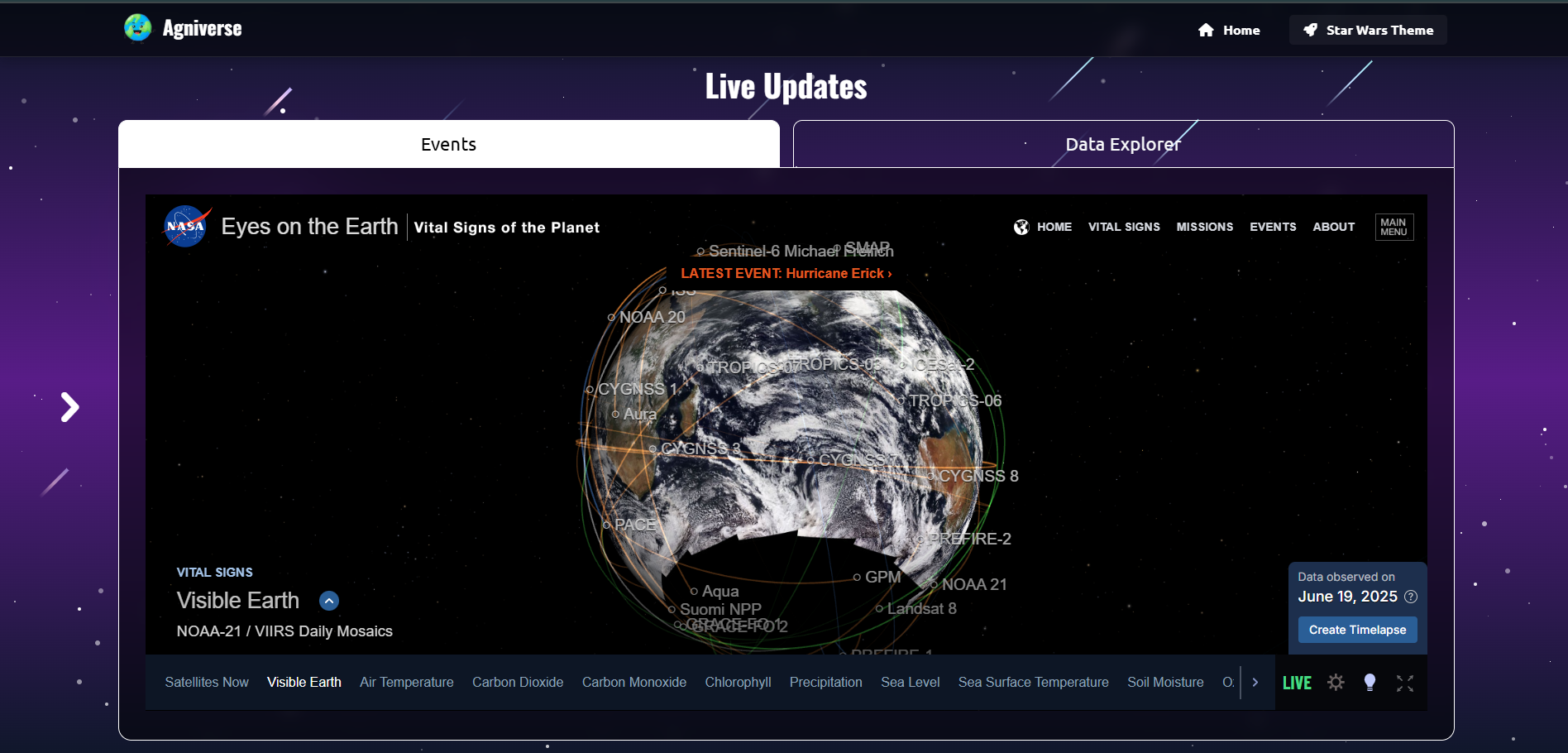Image resolution: width=1568 pixels, height=753 pixels.
Task: Open HOME in the NASA viewer navigation
Action: point(1043,227)
